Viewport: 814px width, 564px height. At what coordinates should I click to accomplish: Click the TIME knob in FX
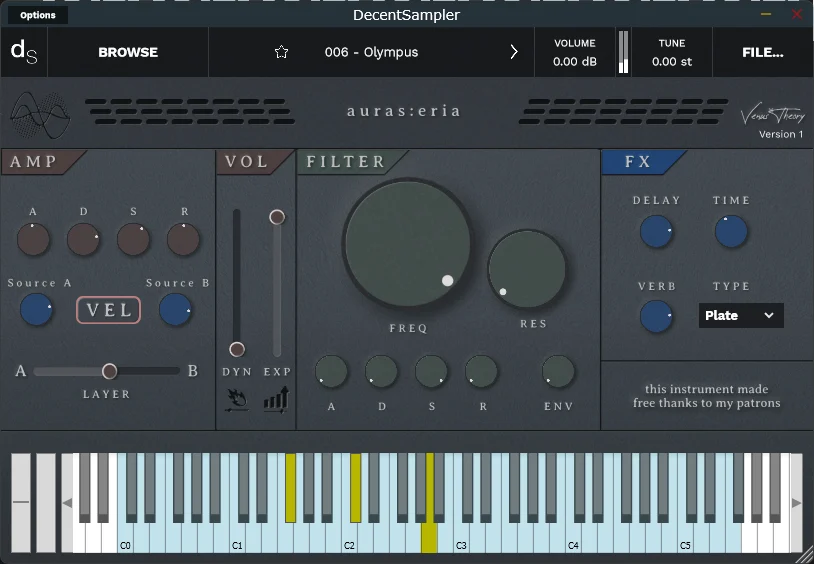731,232
